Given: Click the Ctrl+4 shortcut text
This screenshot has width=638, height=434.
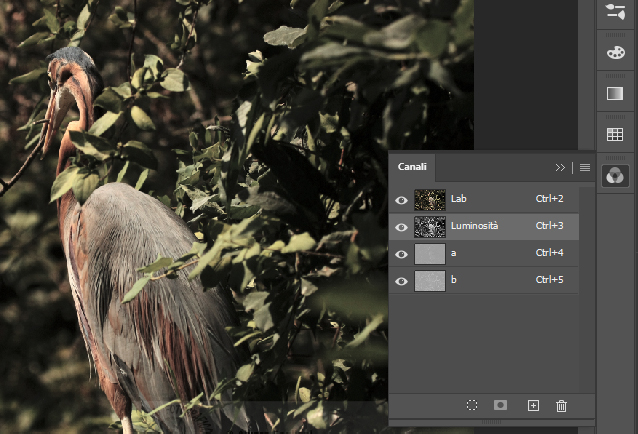Looking at the screenshot, I should tap(549, 253).
